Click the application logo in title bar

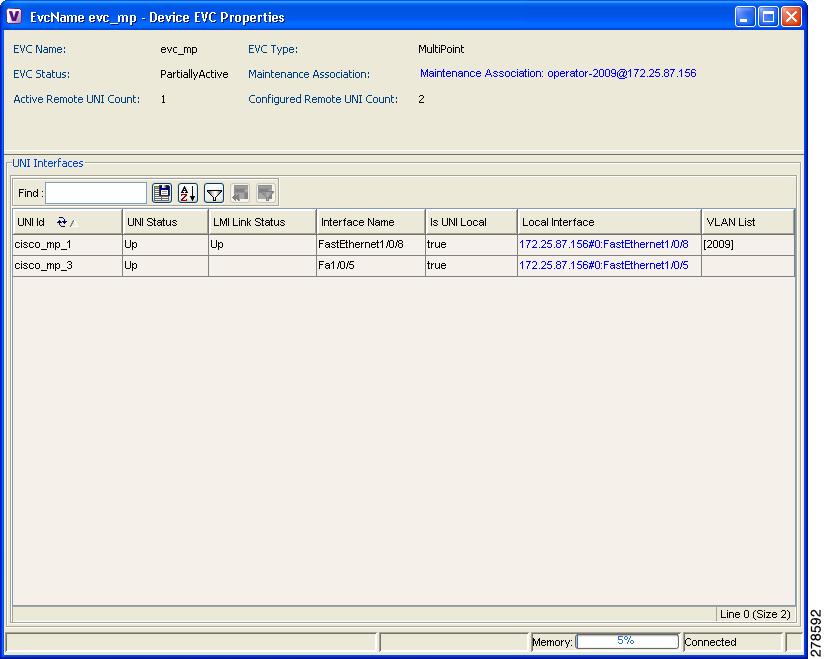point(14,16)
